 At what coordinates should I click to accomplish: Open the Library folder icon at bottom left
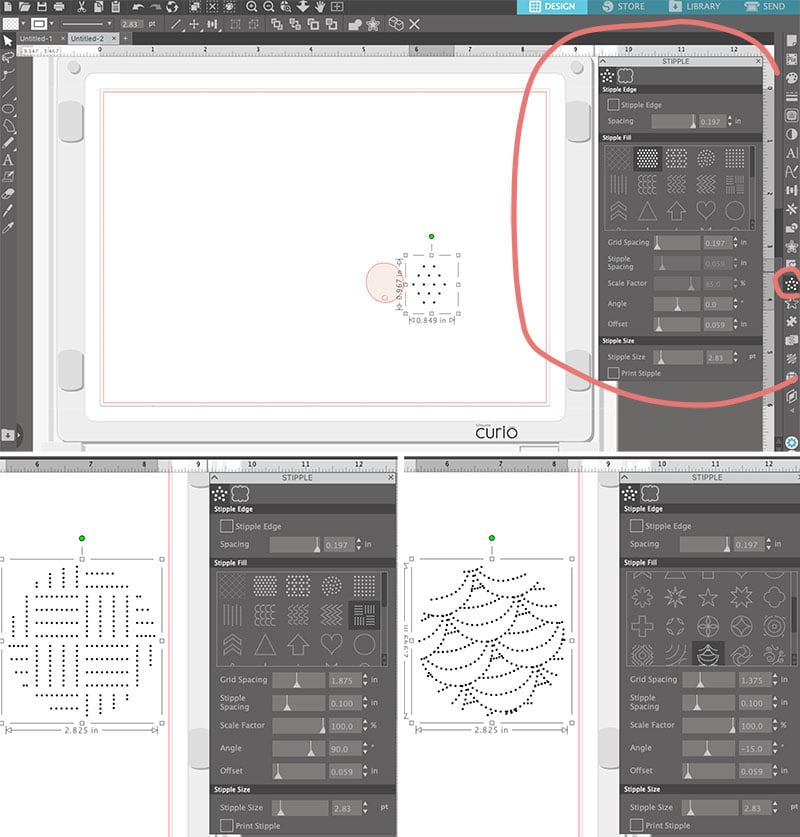(x=7, y=435)
